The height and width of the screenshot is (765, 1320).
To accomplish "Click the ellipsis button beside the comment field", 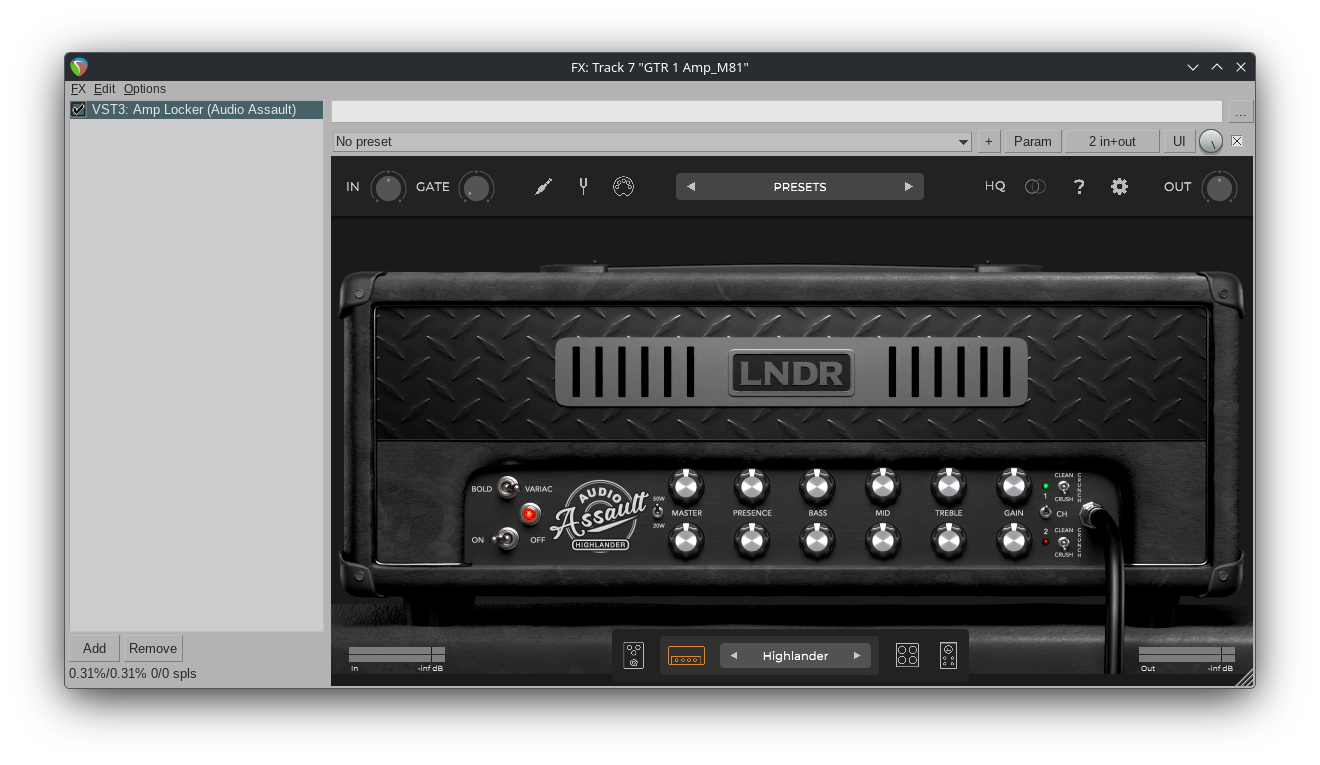I will point(1240,111).
